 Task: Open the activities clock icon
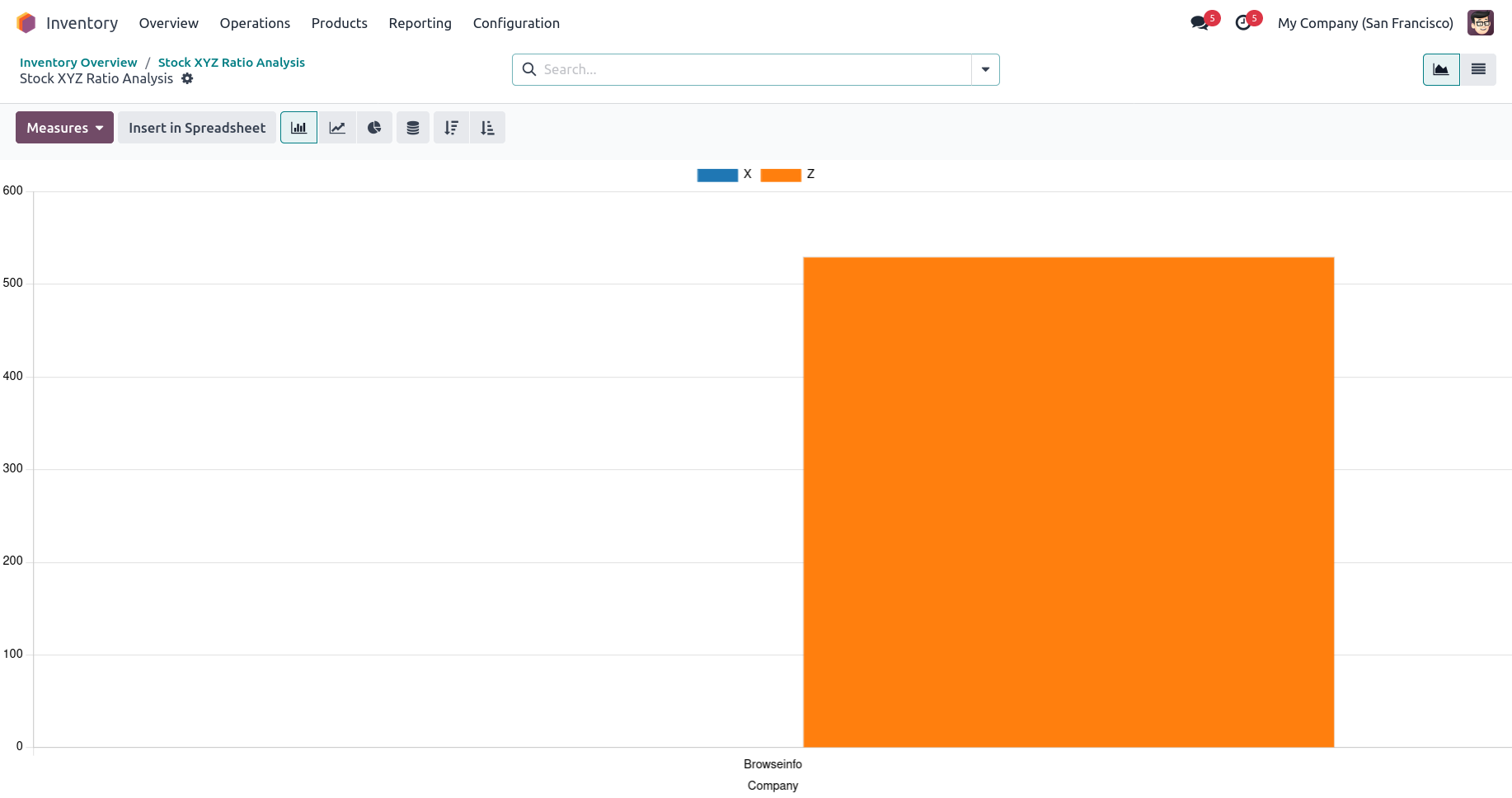(1243, 23)
